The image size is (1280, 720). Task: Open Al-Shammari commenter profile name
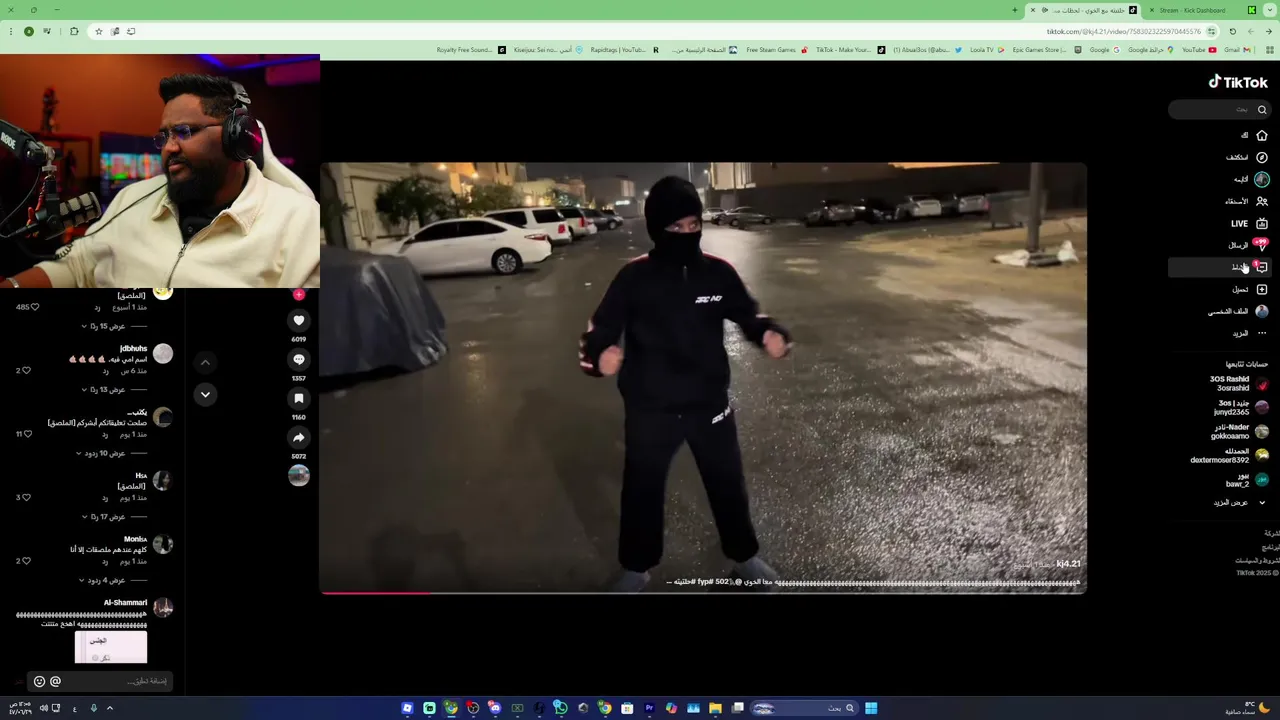125,603
